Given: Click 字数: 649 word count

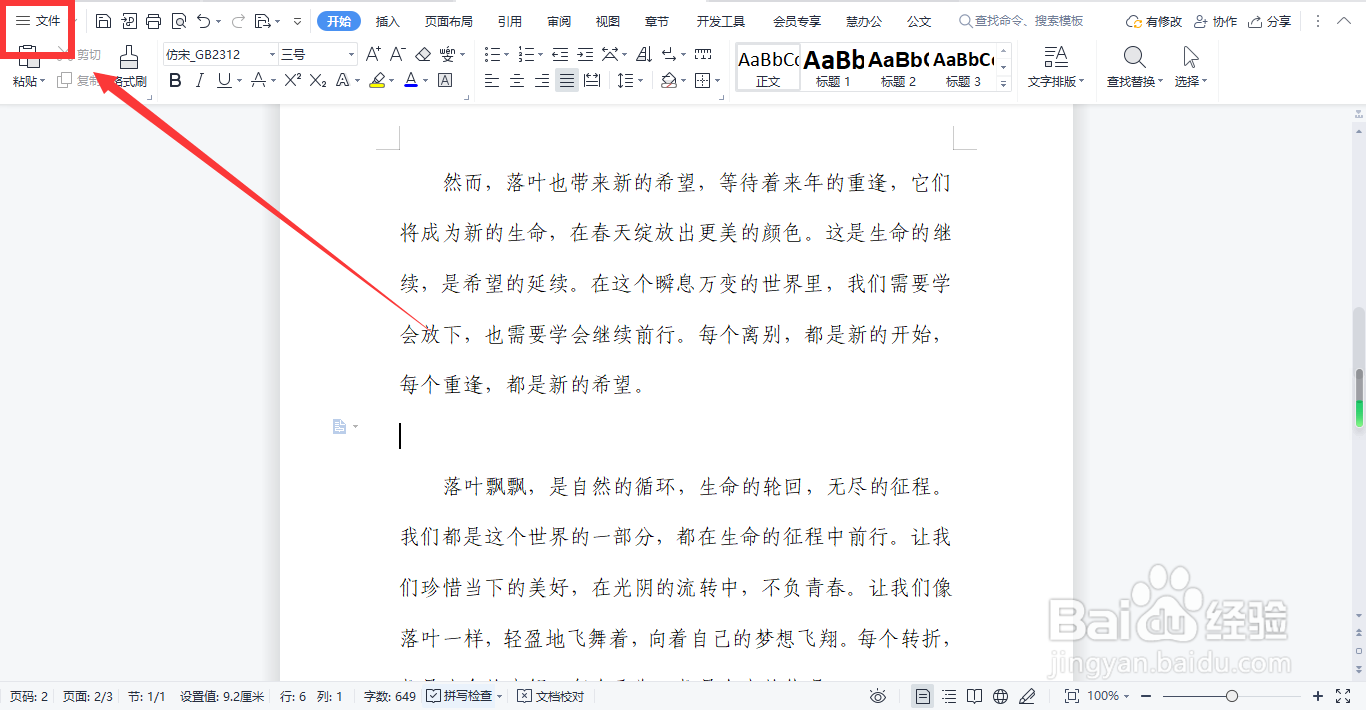Looking at the screenshot, I should click(x=390, y=696).
